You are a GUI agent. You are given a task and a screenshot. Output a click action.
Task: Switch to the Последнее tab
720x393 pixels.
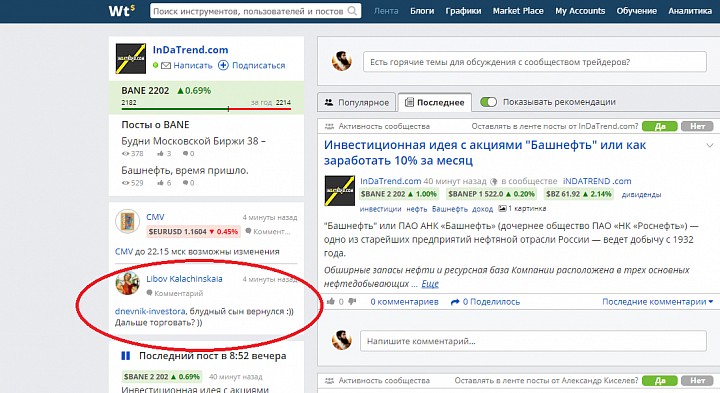[434, 102]
